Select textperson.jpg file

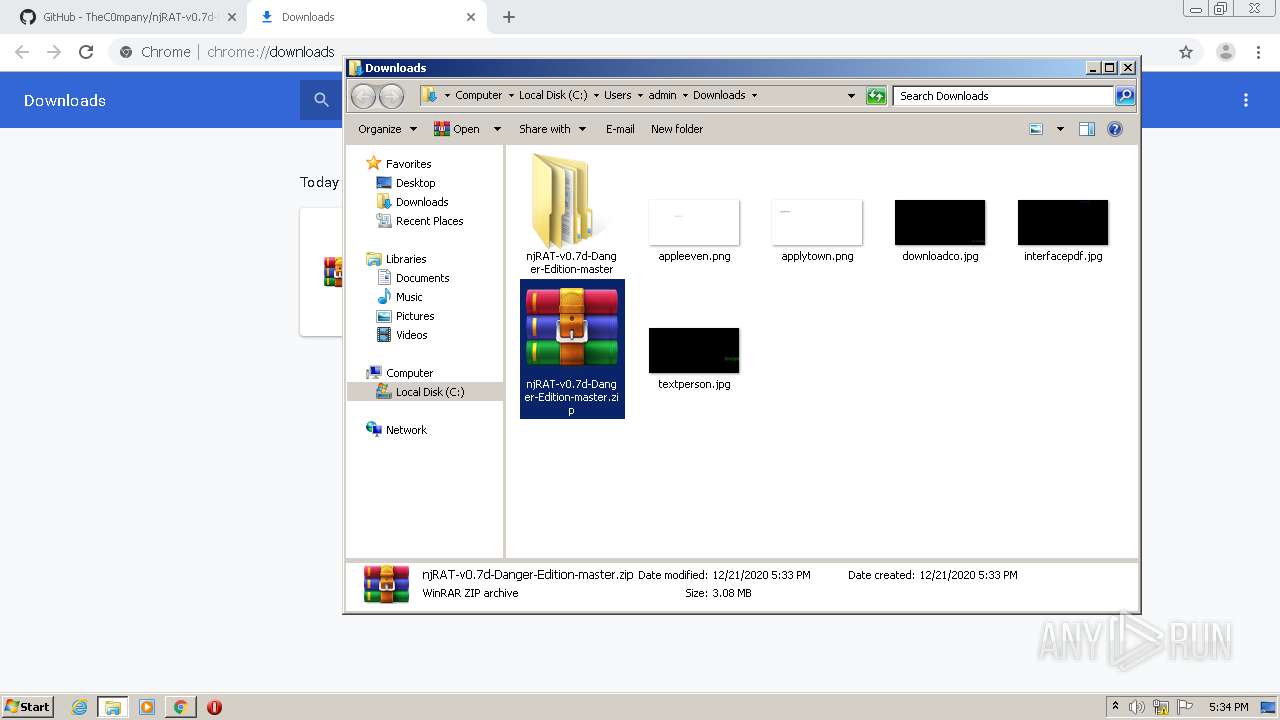click(694, 358)
